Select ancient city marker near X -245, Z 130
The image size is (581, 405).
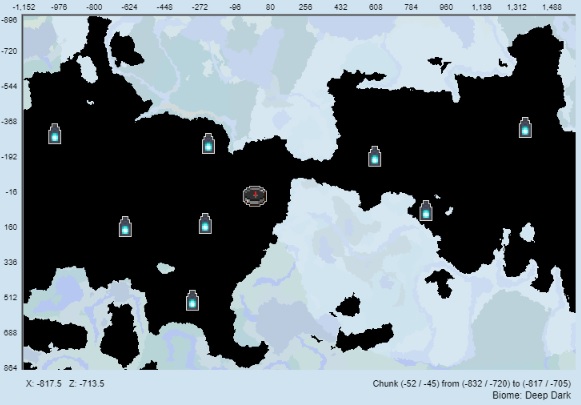[205, 223]
